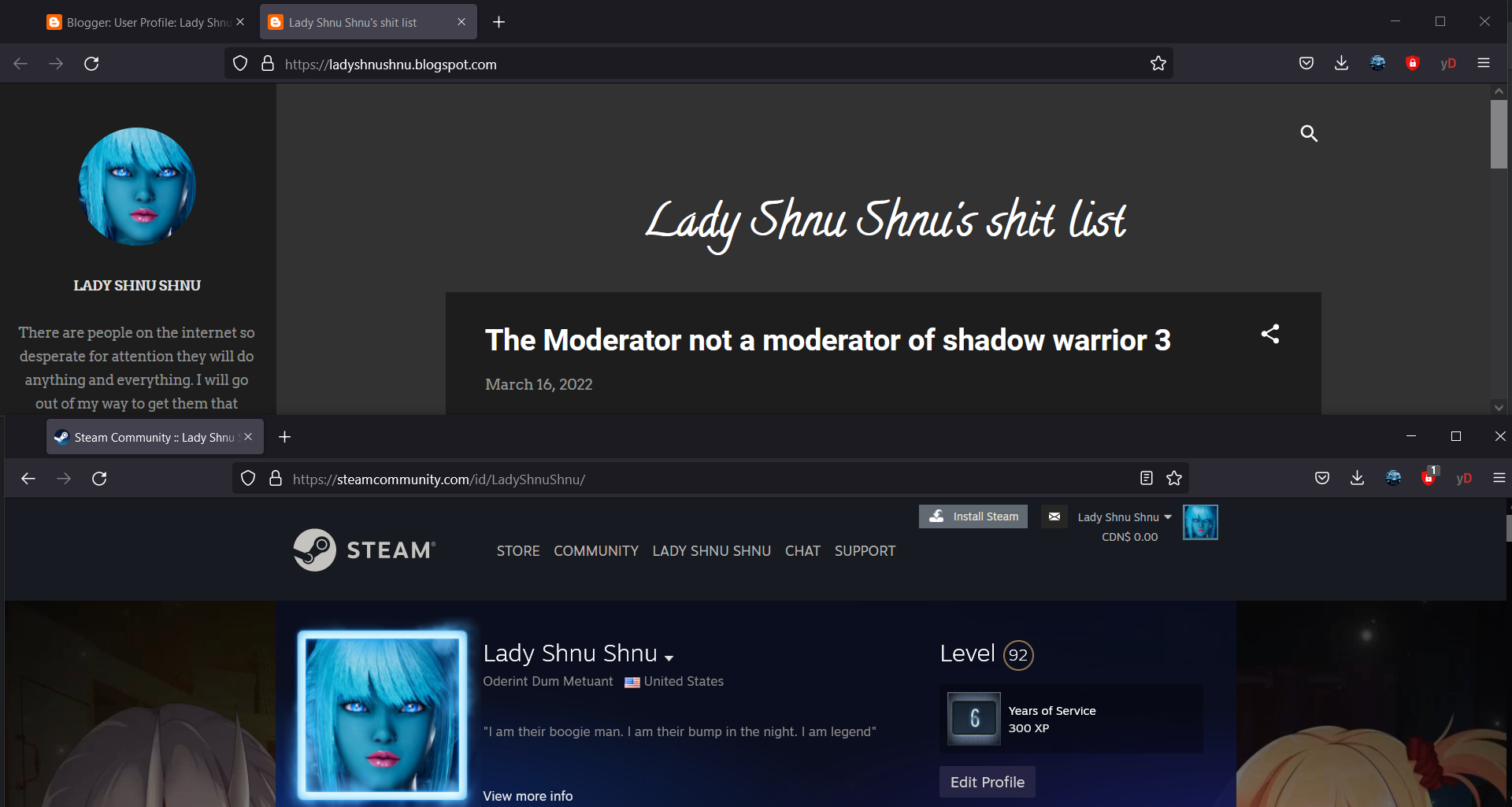Bookmark the blogspot page with the star icon
Screen dimensions: 1512x807
(1158, 64)
